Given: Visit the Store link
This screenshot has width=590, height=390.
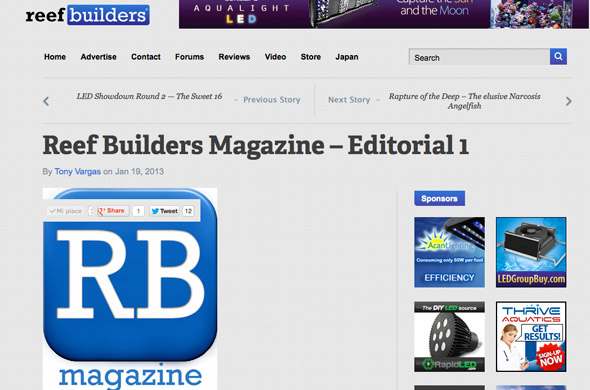Looking at the screenshot, I should click(x=310, y=57).
